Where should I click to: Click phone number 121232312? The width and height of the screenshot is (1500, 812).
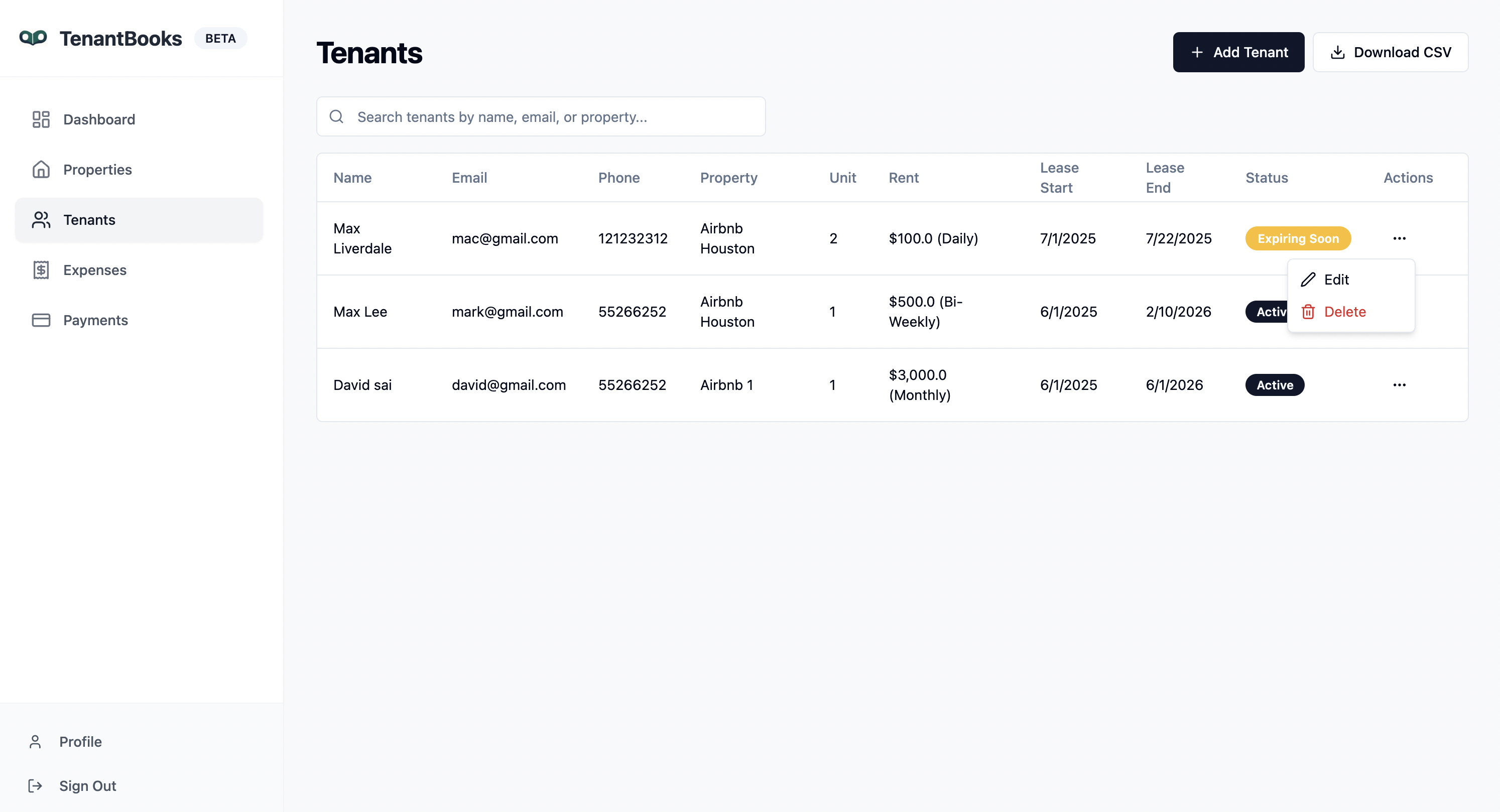coord(633,238)
